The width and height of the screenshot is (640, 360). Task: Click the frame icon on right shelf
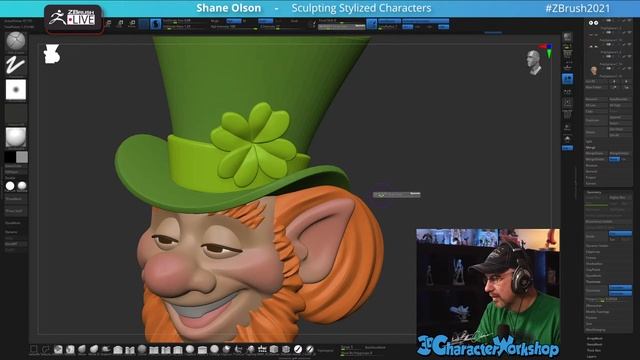click(567, 103)
